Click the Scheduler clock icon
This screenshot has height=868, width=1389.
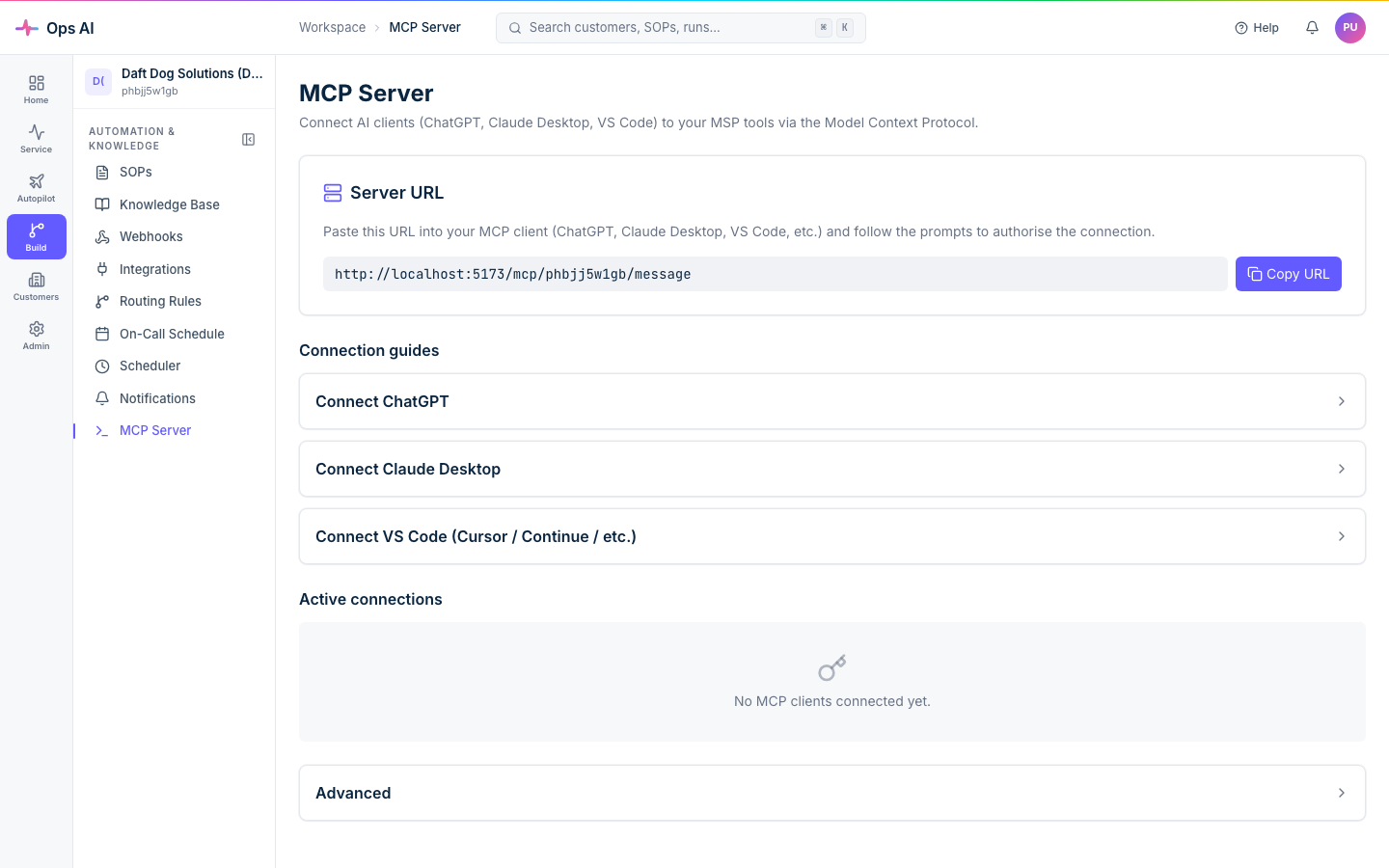102,366
